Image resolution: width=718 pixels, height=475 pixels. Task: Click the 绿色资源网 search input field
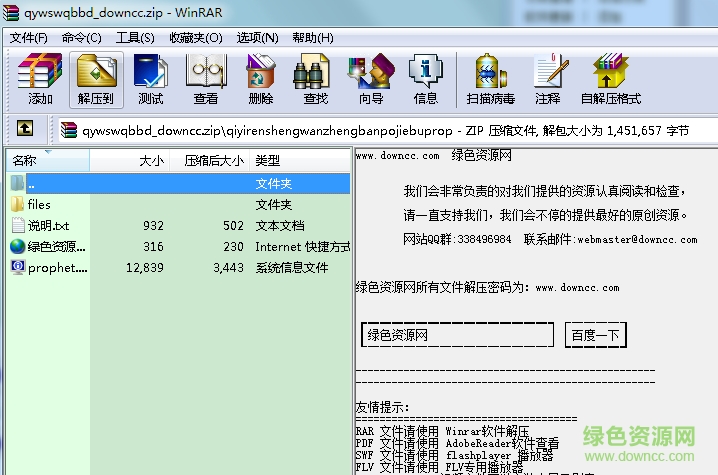(x=457, y=335)
